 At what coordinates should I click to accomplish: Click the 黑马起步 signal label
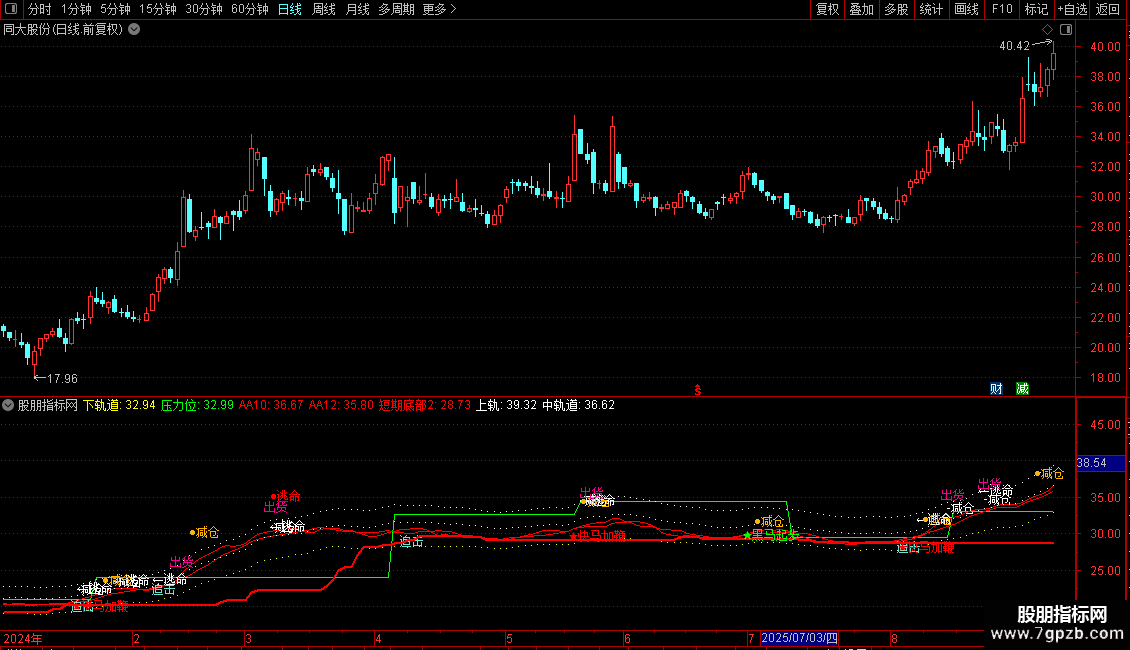click(775, 535)
